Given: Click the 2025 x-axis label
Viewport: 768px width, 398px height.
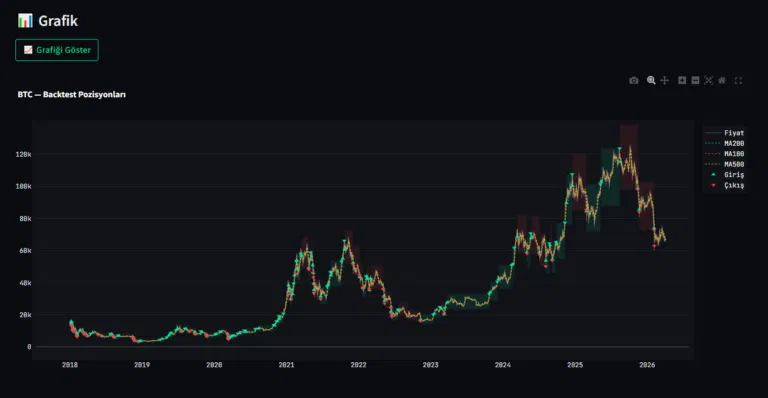Looking at the screenshot, I should click(x=575, y=365).
